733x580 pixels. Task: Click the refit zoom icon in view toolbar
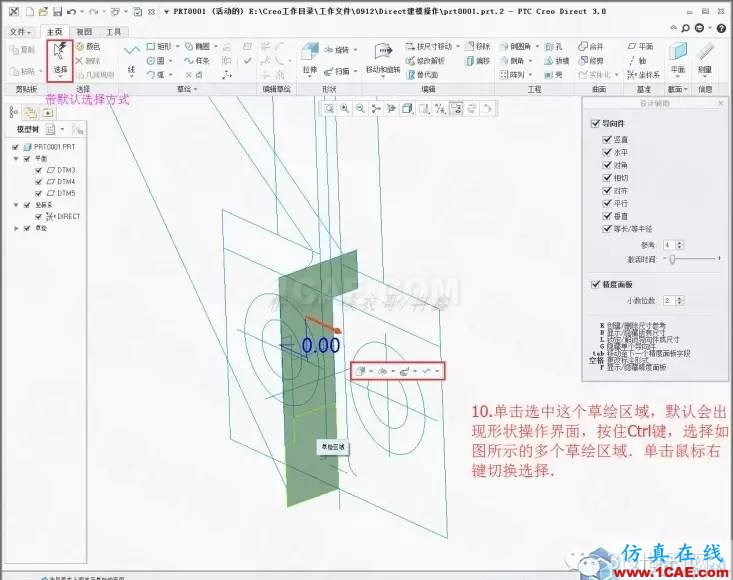point(329,108)
